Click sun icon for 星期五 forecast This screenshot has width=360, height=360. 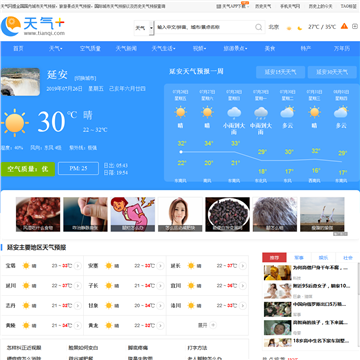[x=180, y=112]
